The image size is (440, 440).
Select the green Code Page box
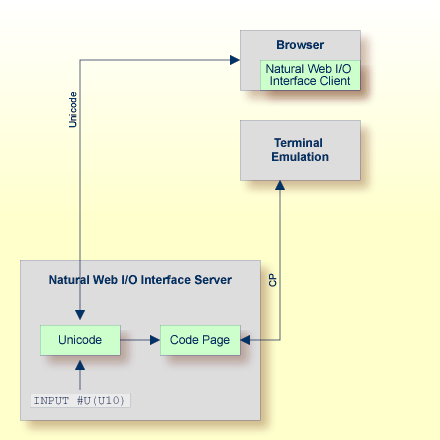pos(200,340)
